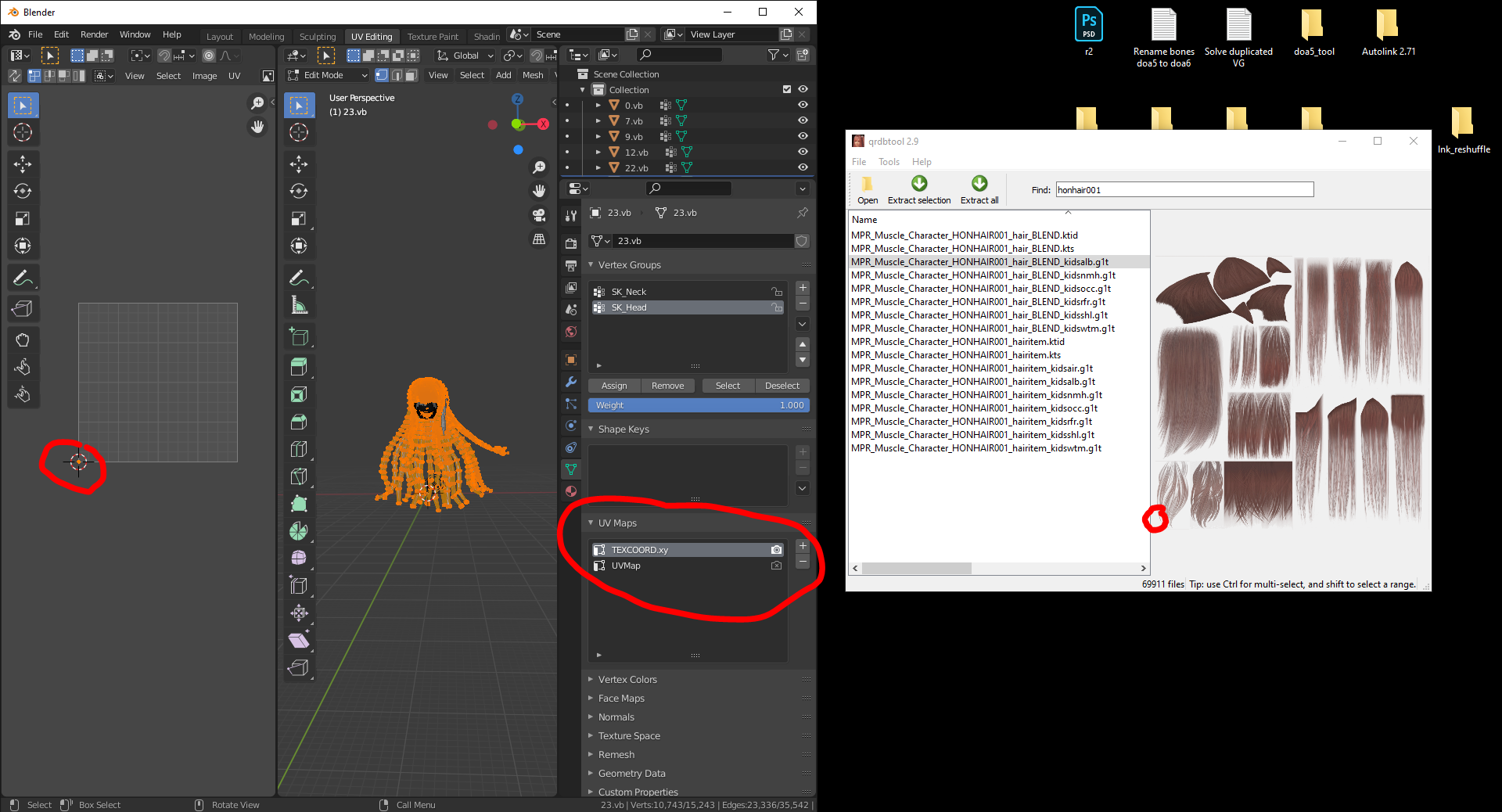Switch to the Sculpting workspace tab
1502x812 pixels.
pos(318,36)
